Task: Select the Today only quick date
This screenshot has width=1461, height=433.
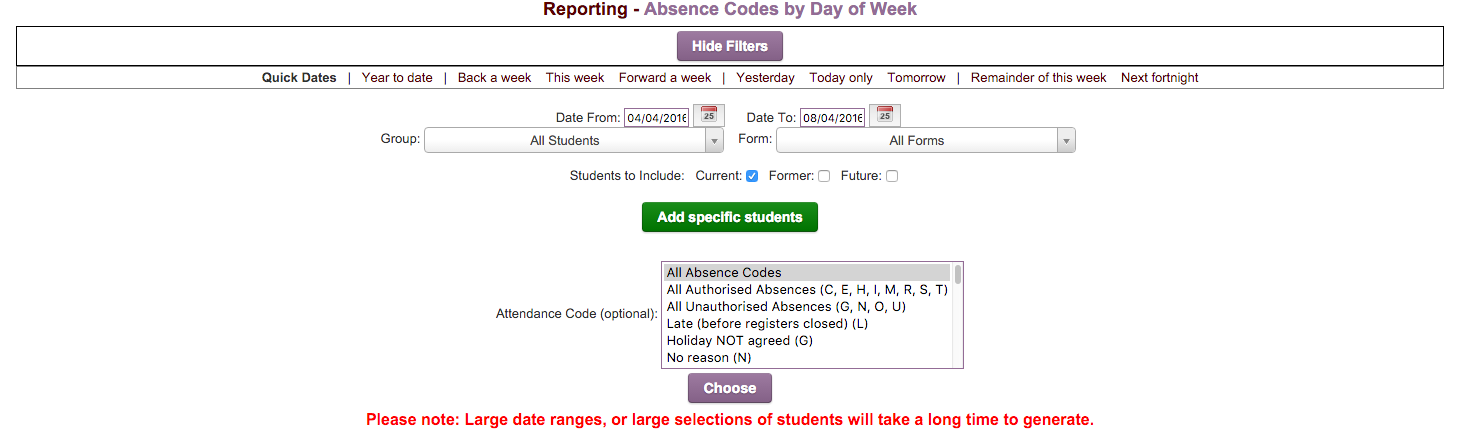Action: click(x=841, y=78)
